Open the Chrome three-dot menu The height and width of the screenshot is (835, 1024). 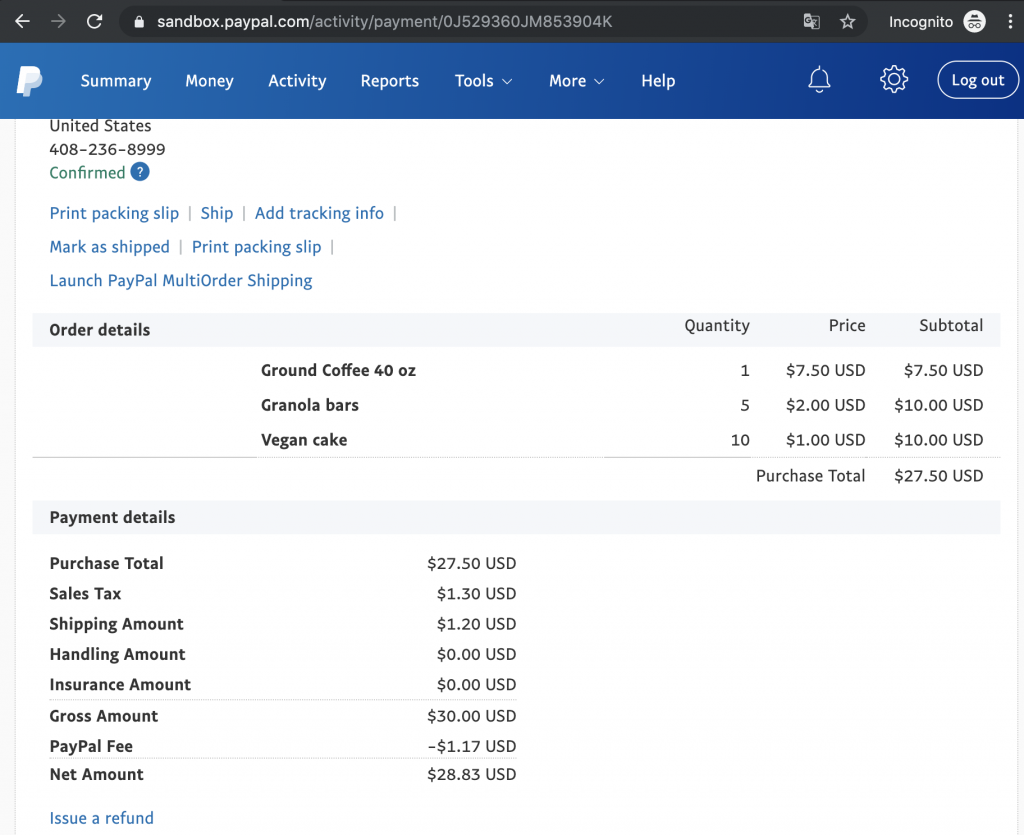coord(1010,22)
